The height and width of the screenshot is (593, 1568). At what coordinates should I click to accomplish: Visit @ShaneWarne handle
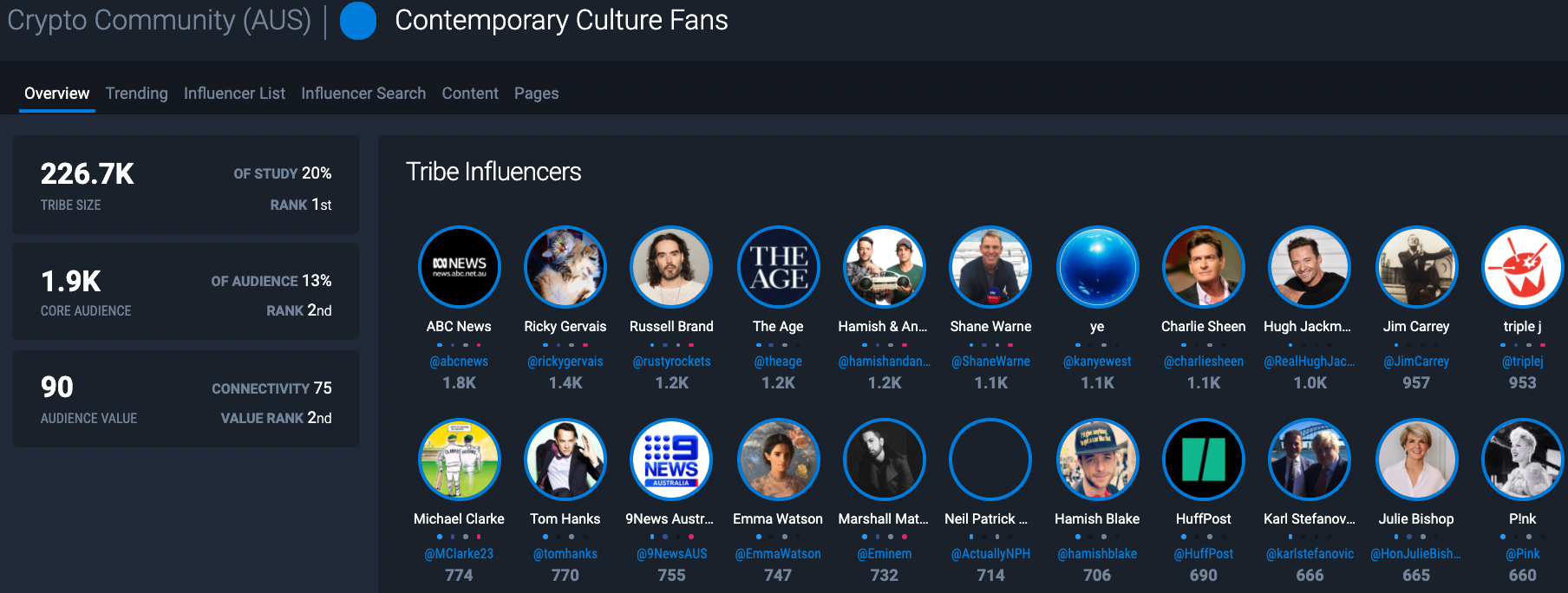point(990,362)
